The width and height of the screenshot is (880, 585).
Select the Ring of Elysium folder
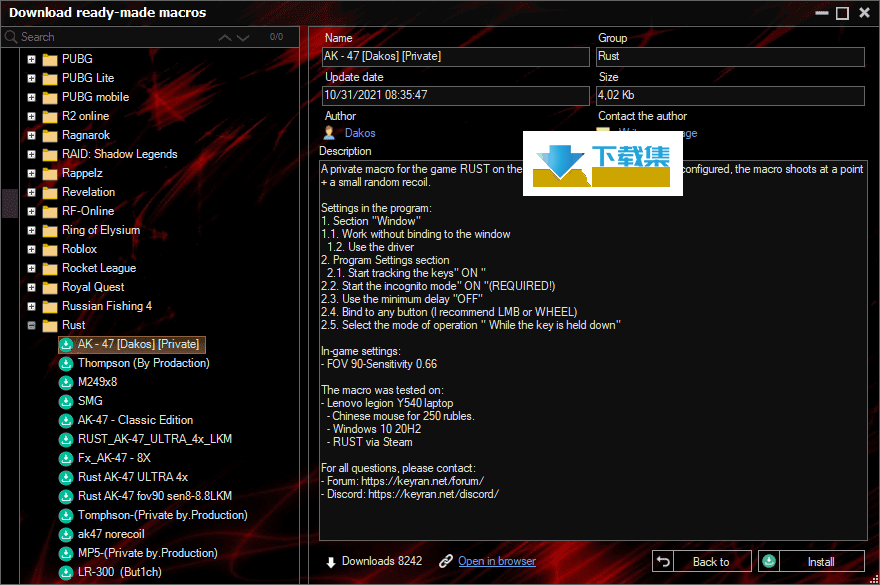(101, 230)
